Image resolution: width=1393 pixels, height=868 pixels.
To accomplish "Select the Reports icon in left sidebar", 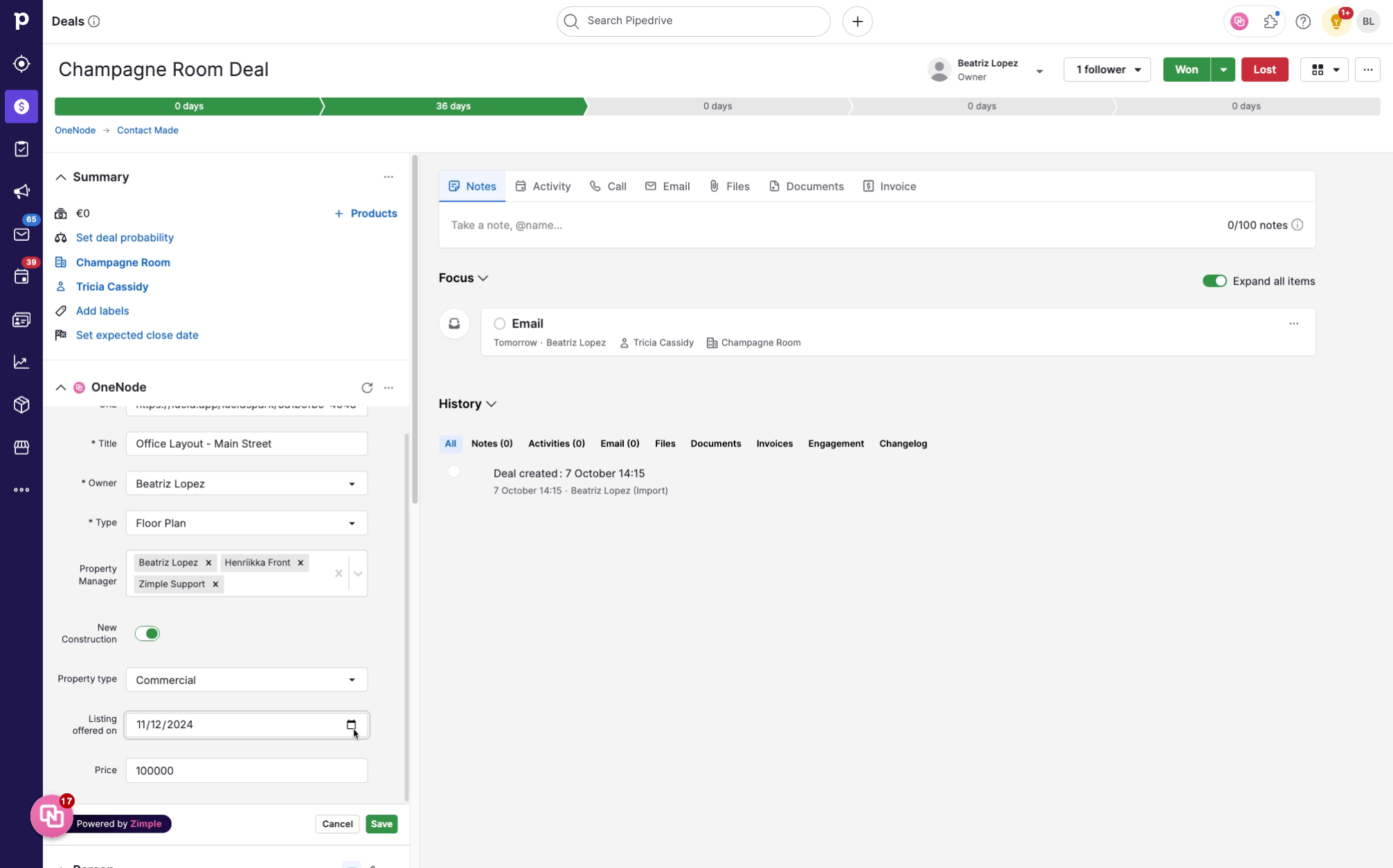I will 22,362.
